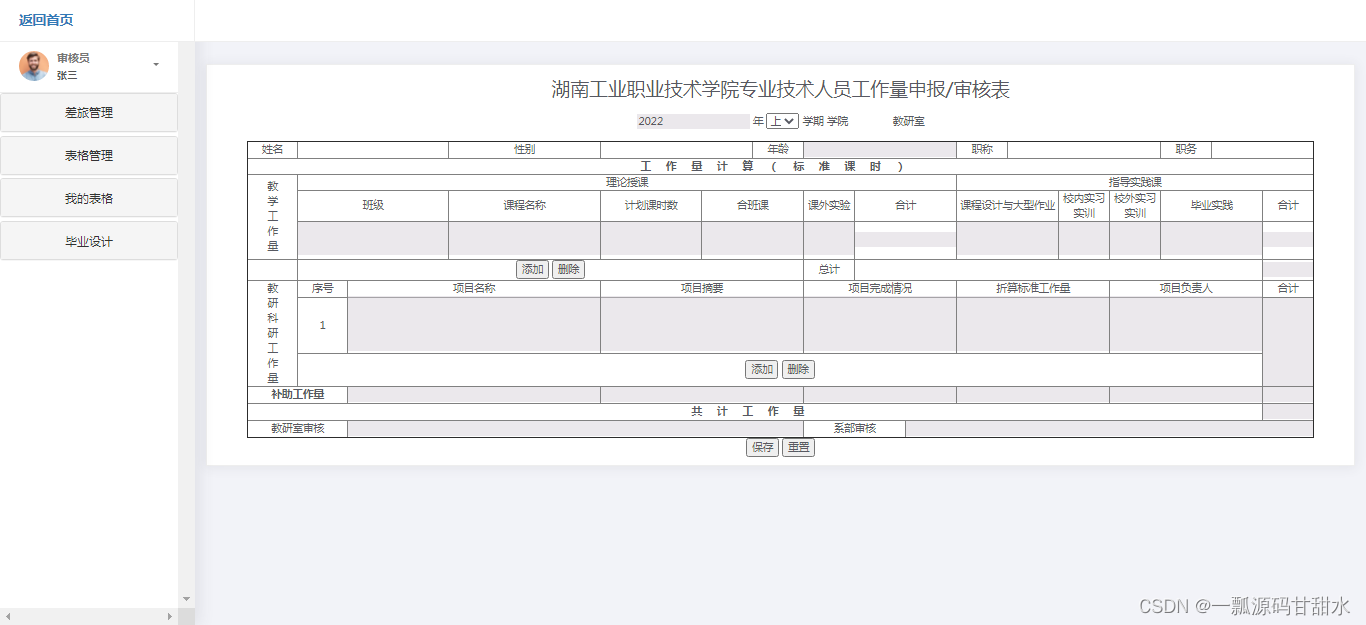The height and width of the screenshot is (625, 1366).
Task: Click the 指导实践课 column header
Action: point(1135,183)
